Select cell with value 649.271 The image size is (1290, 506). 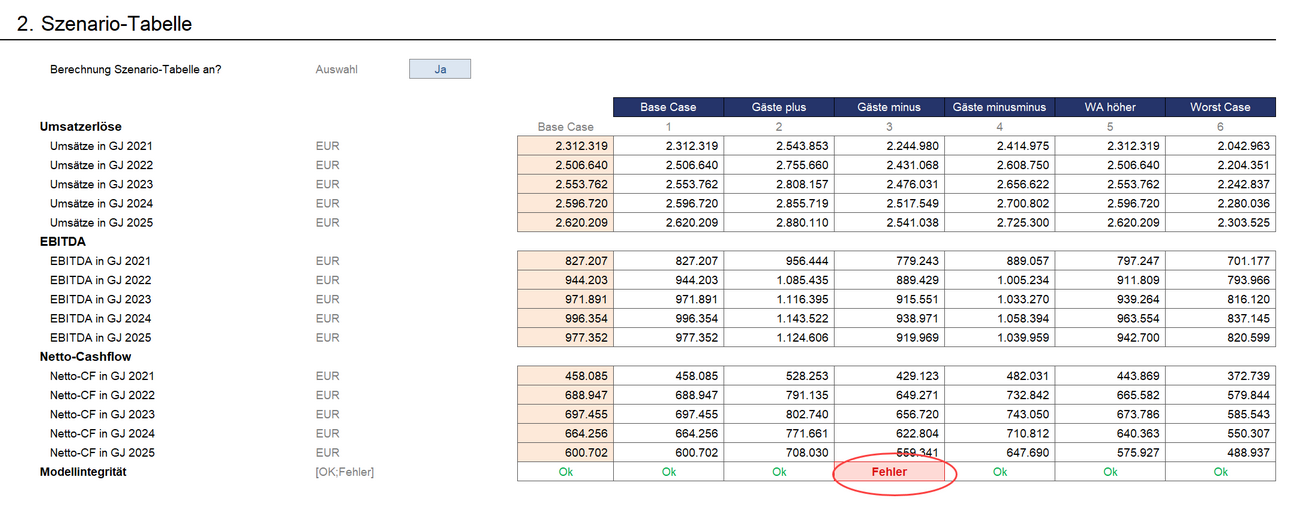pos(889,395)
